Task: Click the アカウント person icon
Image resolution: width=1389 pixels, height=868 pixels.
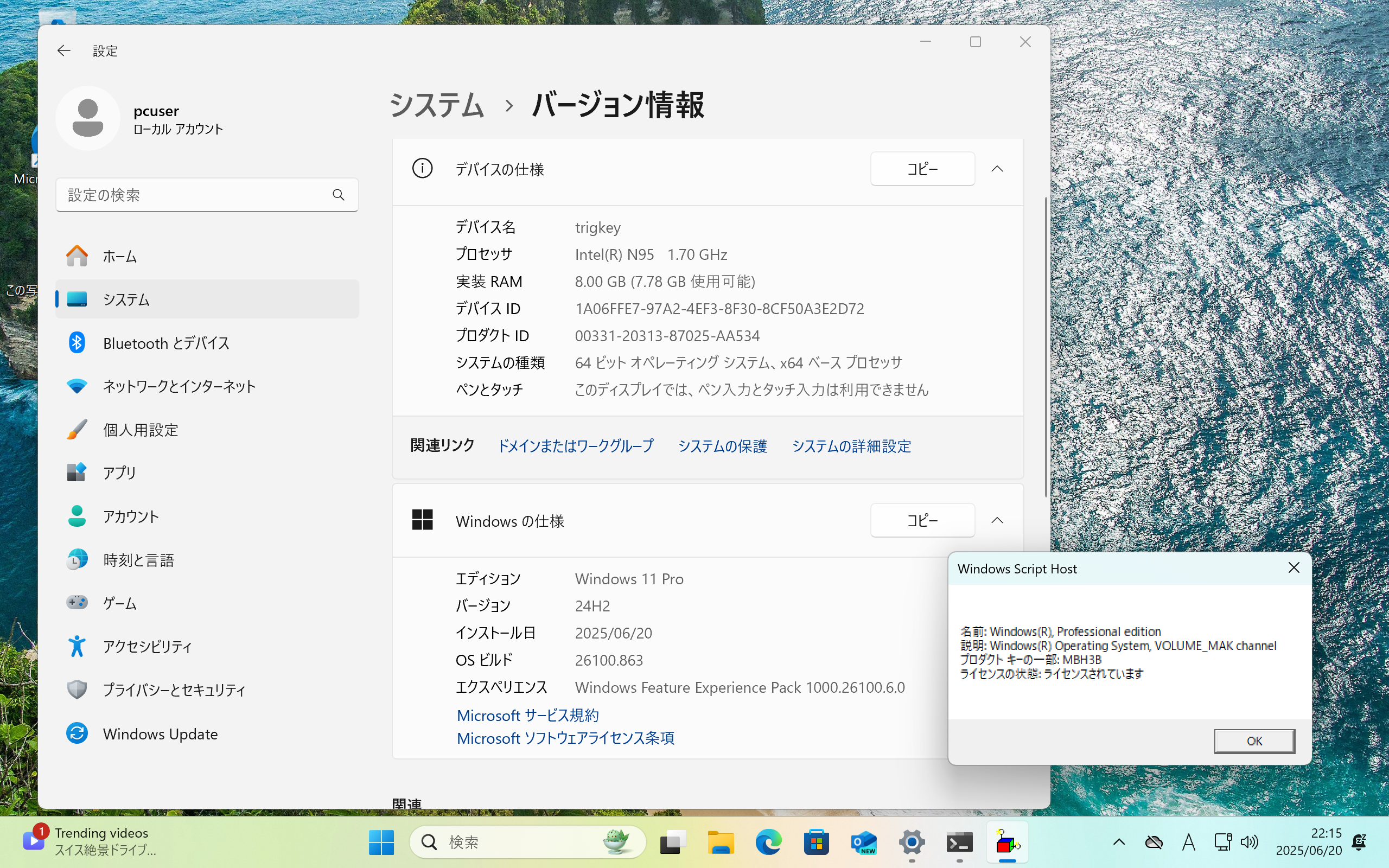Action: (77, 516)
